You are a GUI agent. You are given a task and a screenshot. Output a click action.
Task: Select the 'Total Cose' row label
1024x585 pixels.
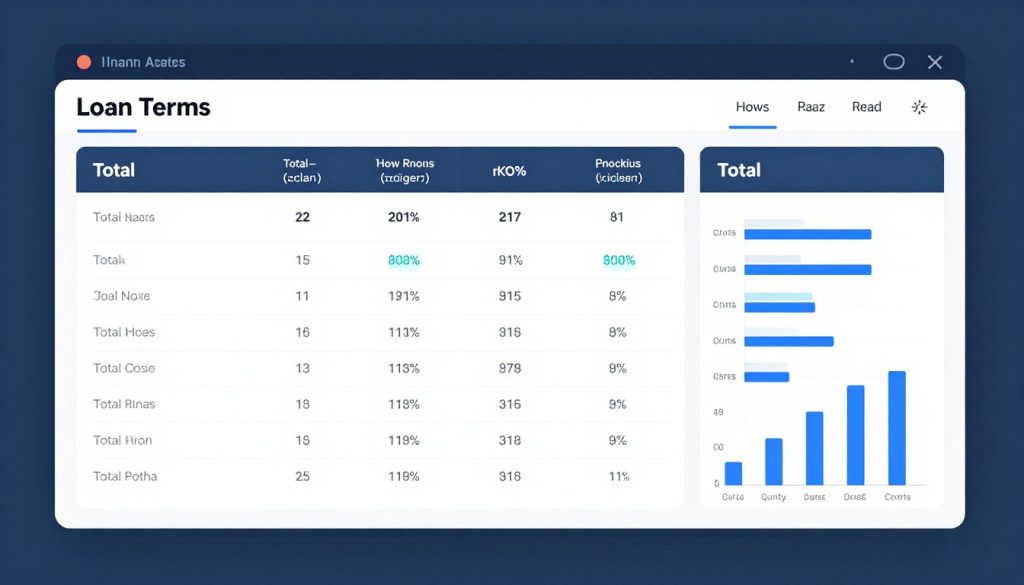(x=124, y=368)
